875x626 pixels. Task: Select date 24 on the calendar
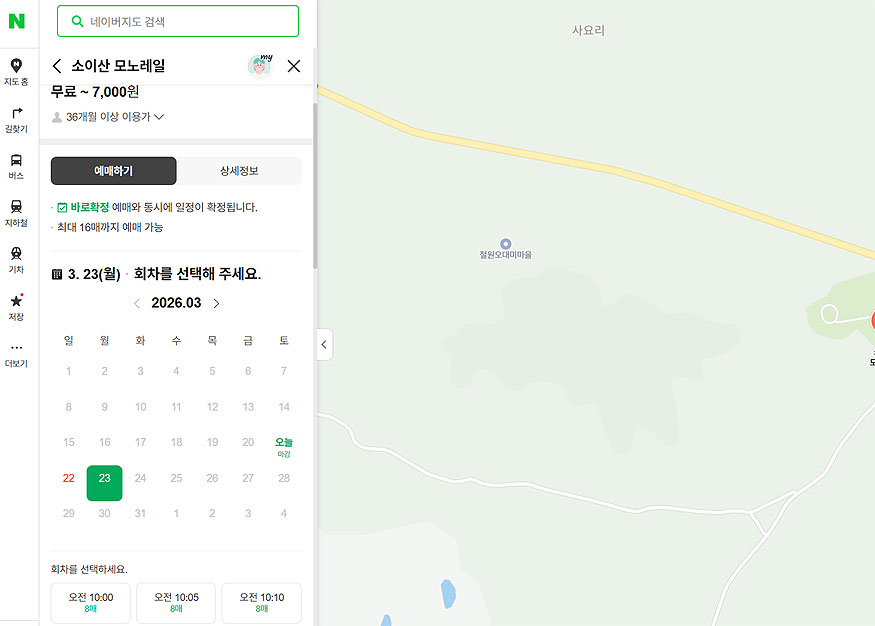click(x=140, y=479)
